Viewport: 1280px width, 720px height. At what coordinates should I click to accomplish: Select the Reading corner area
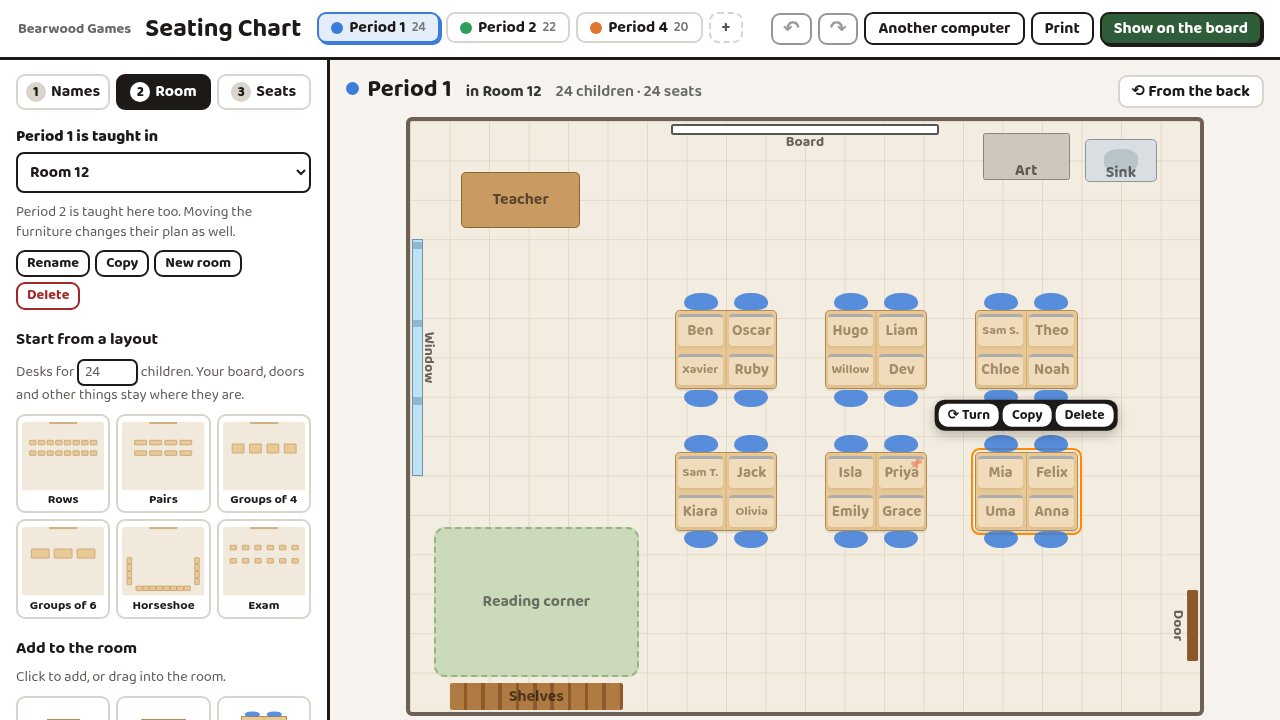[x=536, y=601]
